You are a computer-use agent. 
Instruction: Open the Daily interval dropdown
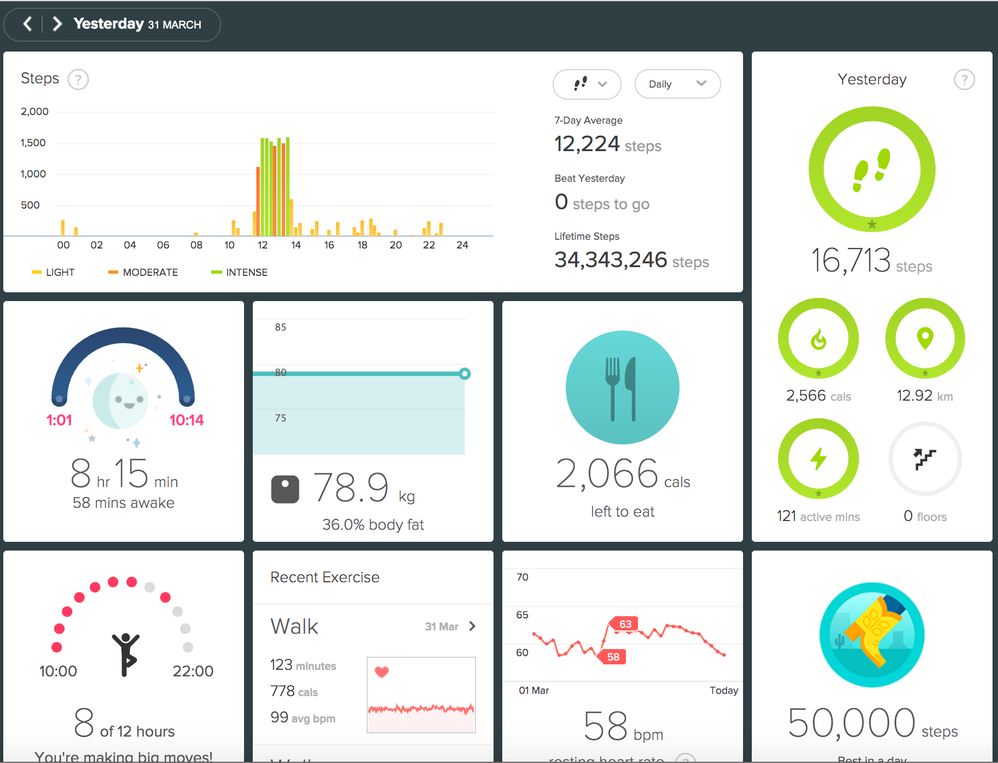pos(677,84)
